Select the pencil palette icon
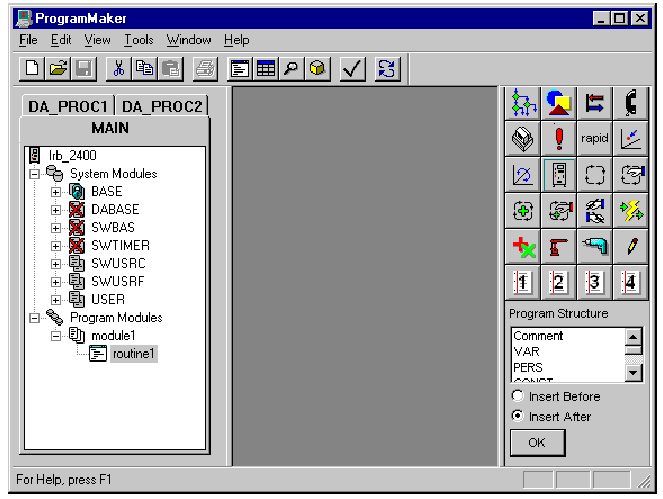Image resolution: width=663 pixels, height=499 pixels. (630, 247)
